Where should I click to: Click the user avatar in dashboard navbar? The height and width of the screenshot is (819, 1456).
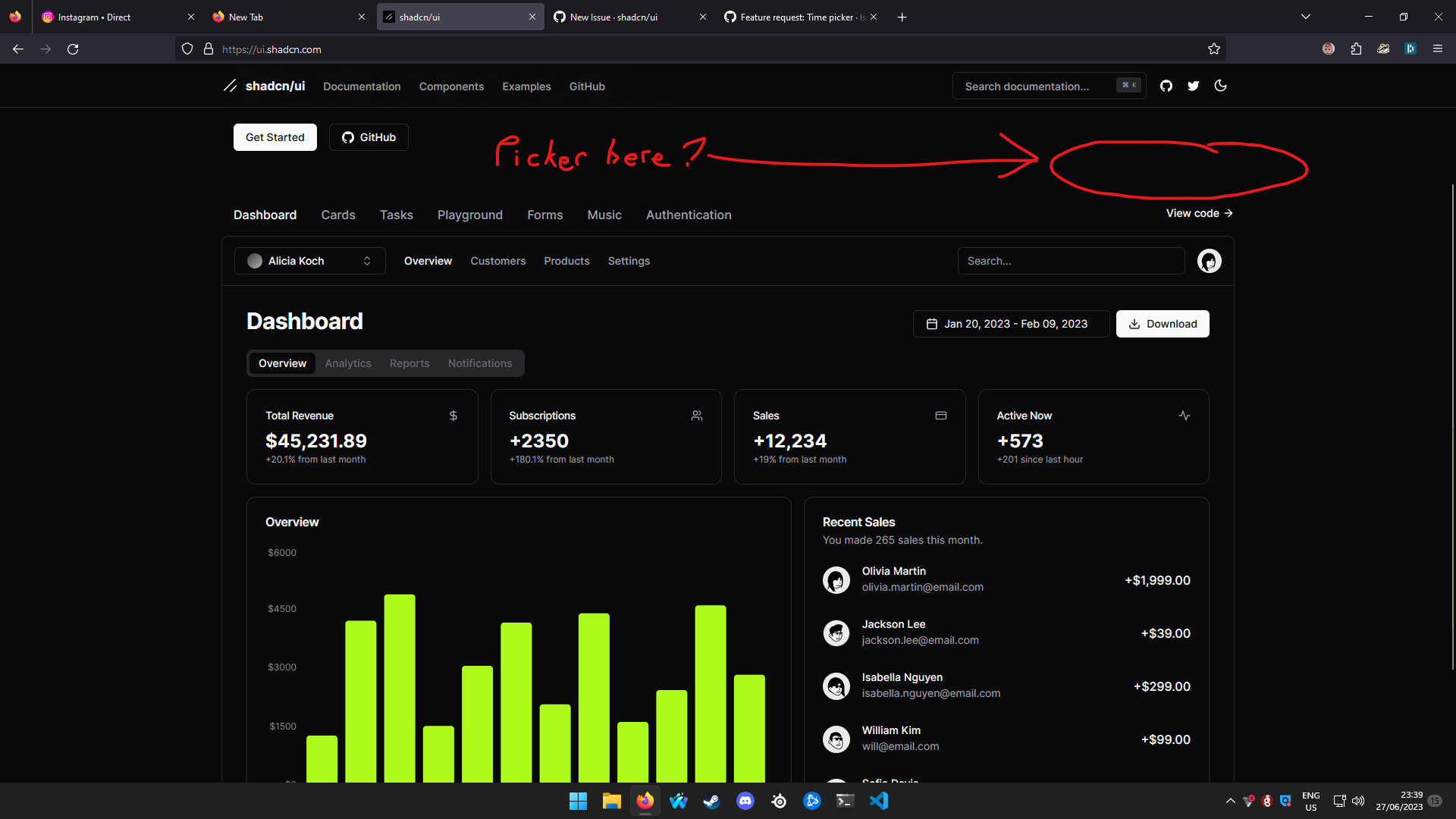pyautogui.click(x=1209, y=261)
